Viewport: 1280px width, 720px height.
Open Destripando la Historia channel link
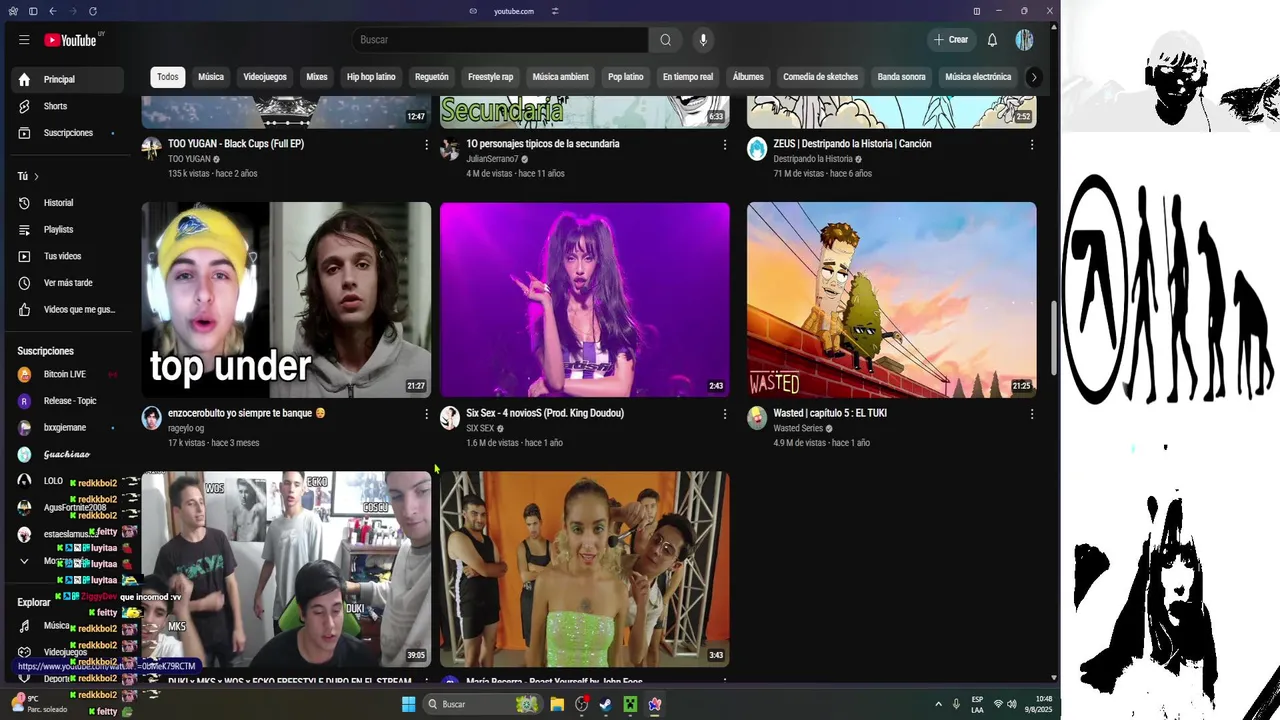point(813,159)
